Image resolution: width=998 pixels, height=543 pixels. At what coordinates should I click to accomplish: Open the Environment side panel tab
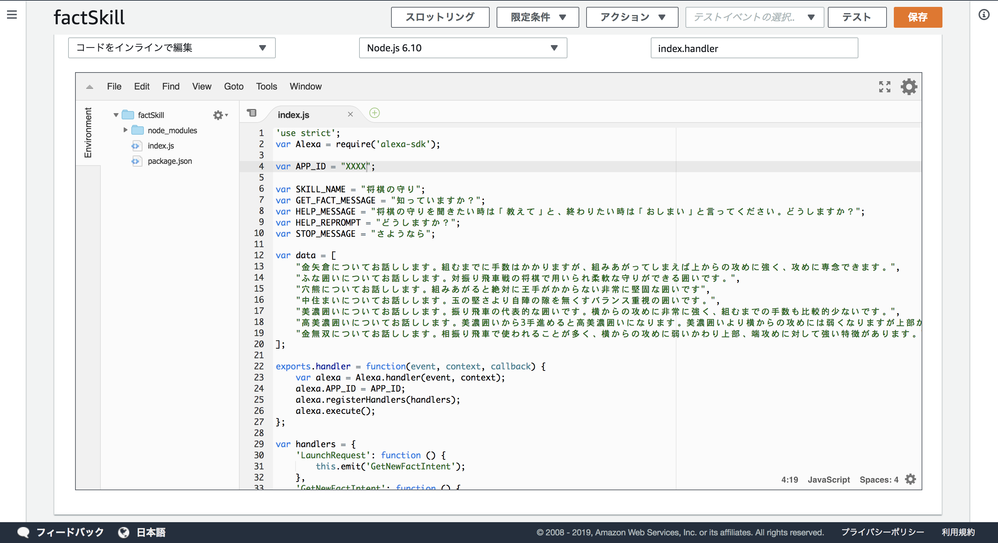tap(88, 132)
